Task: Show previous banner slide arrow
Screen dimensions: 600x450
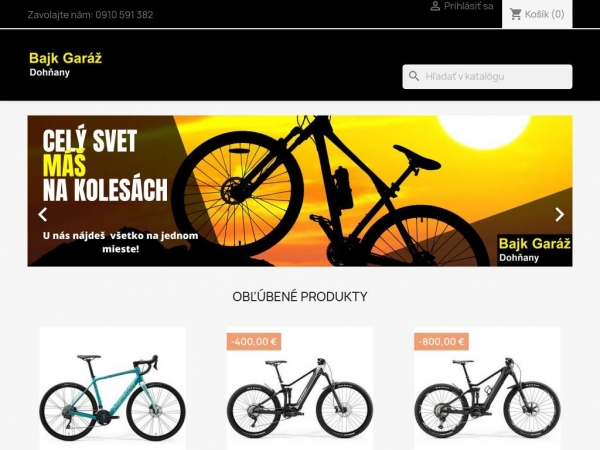Action: click(x=42, y=214)
